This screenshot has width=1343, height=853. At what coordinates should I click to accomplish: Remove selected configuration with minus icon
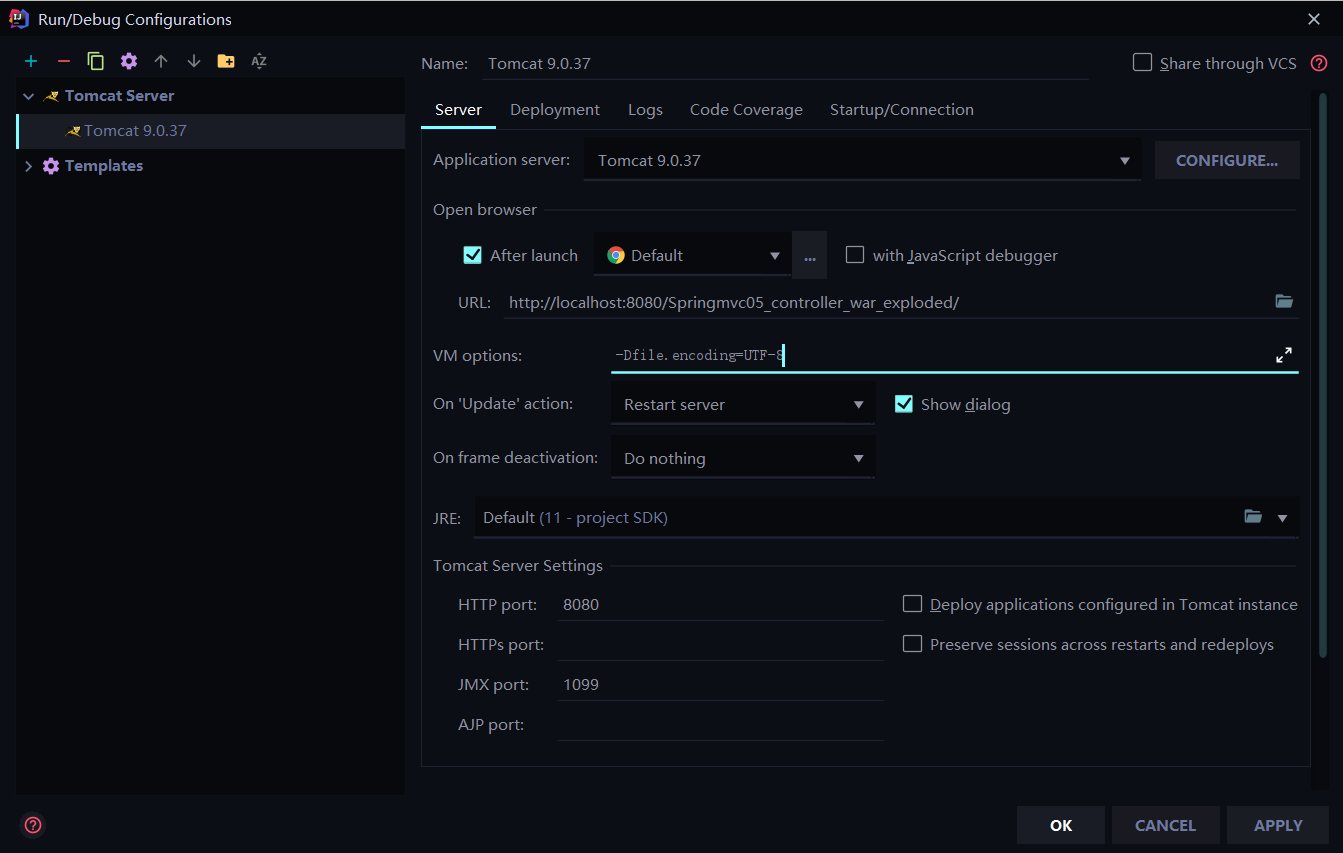point(64,62)
